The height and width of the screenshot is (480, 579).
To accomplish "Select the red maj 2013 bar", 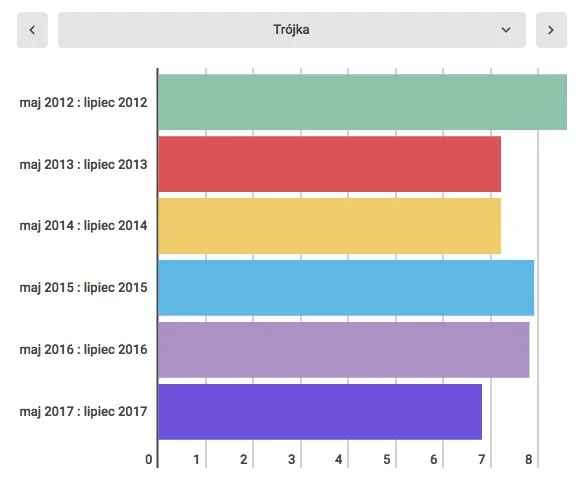I will [329, 164].
